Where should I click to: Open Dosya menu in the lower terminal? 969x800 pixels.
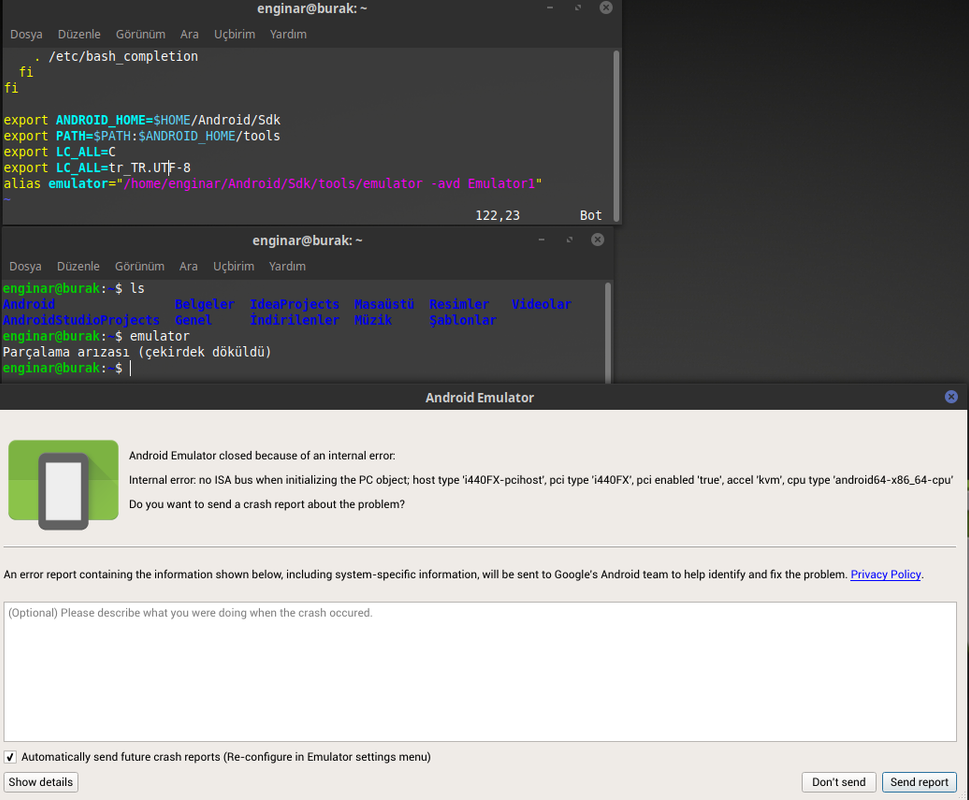(25, 266)
